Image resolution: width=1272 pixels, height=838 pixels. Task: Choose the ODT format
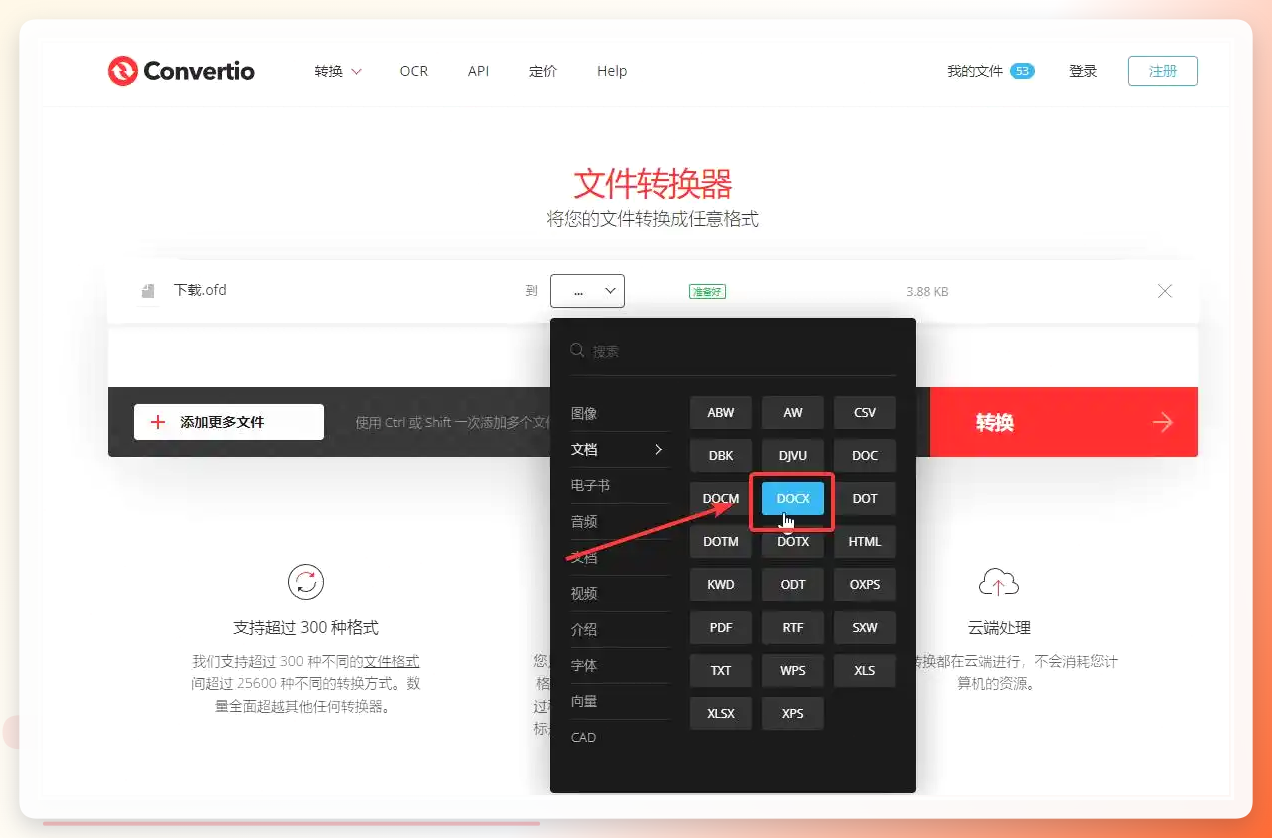click(793, 584)
